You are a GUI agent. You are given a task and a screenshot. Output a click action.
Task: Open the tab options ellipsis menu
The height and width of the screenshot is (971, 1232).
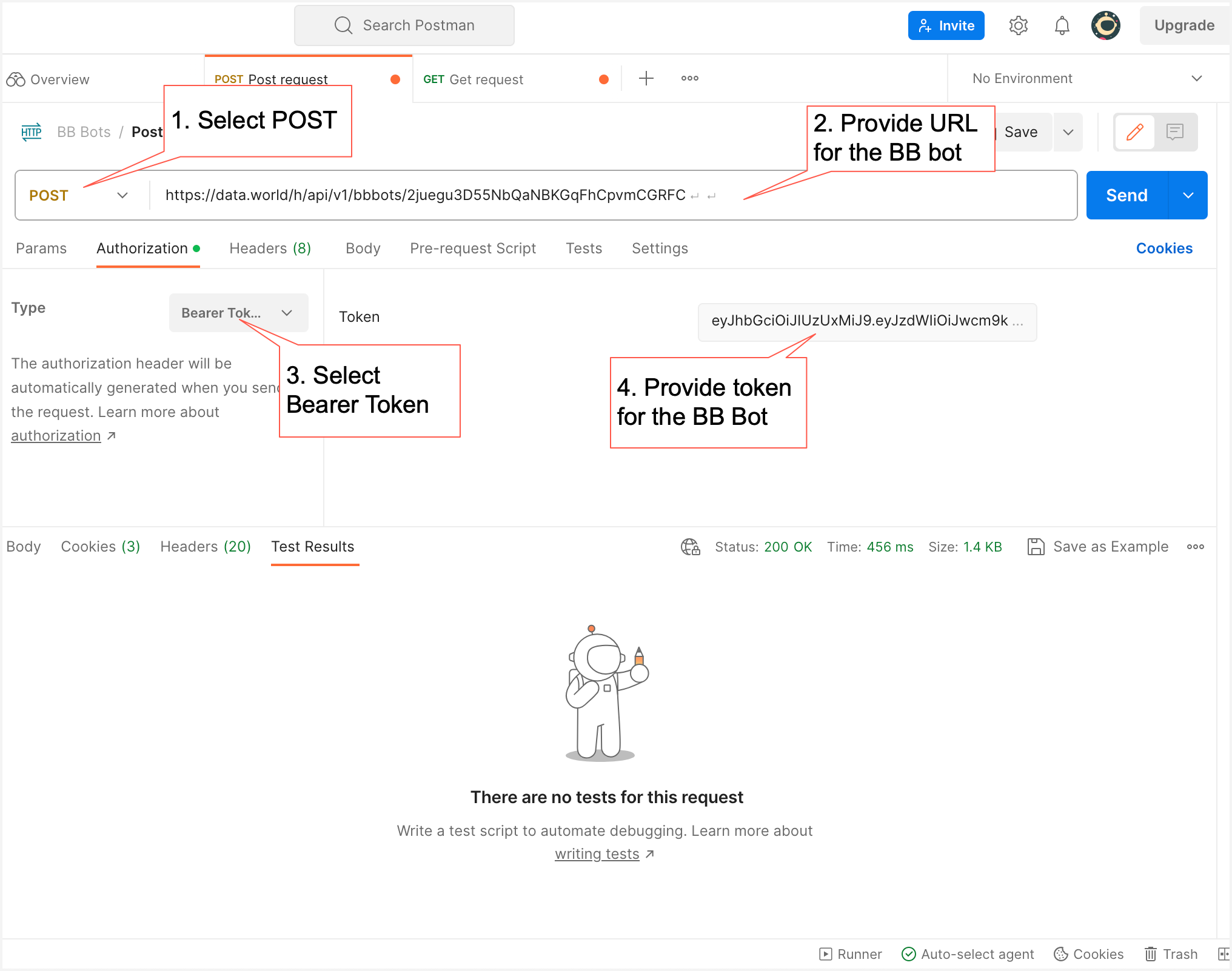(690, 78)
